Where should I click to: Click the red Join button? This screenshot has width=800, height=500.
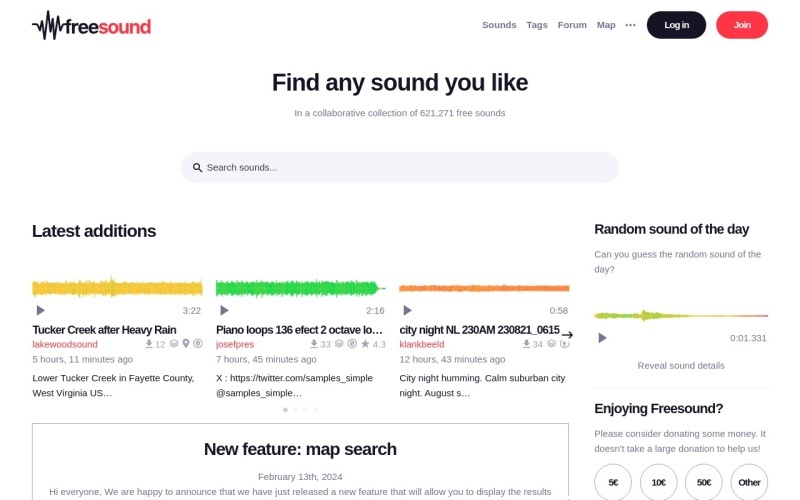pos(742,25)
